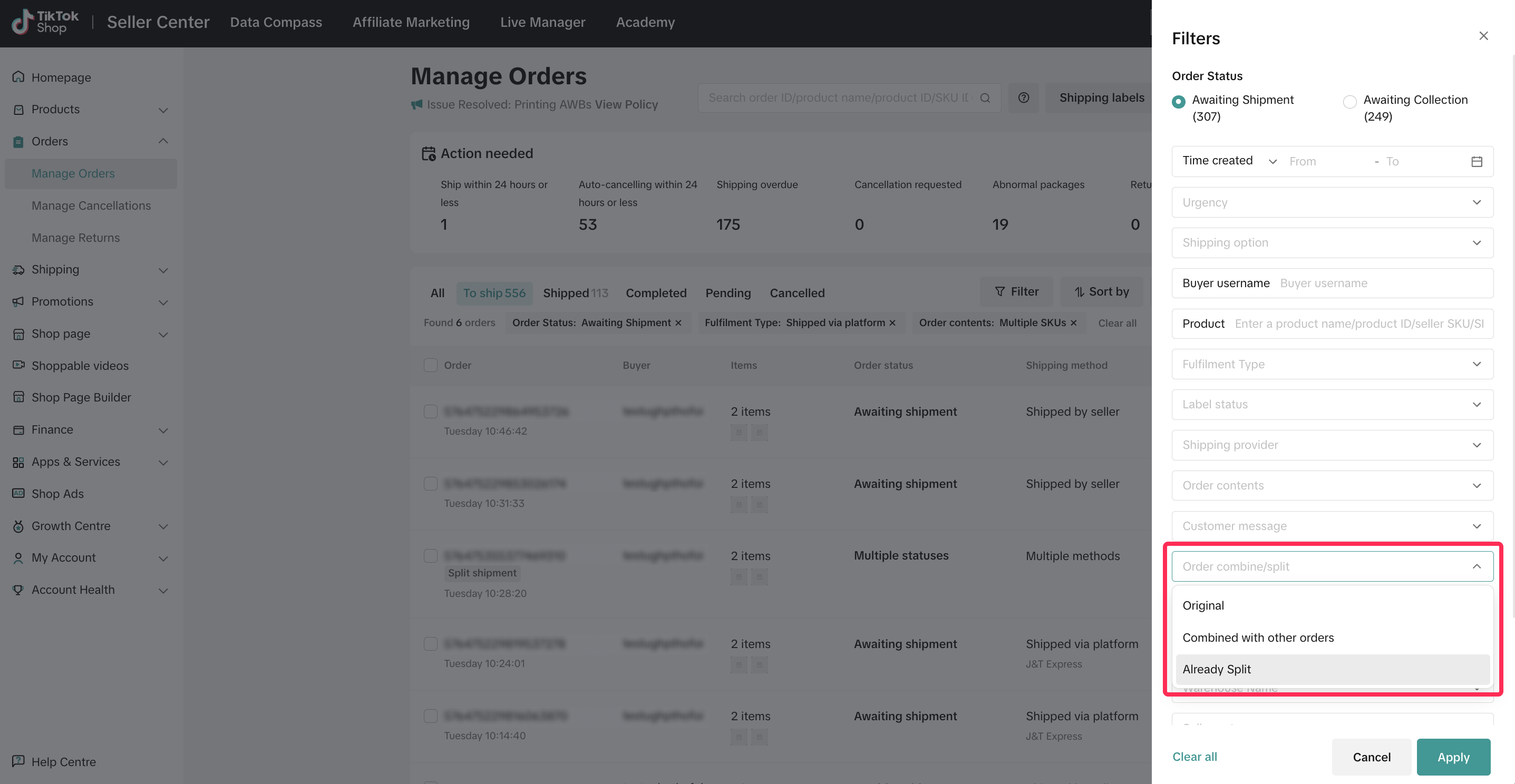
Task: Tick the select-all checkbox in Order header
Action: pyautogui.click(x=431, y=365)
